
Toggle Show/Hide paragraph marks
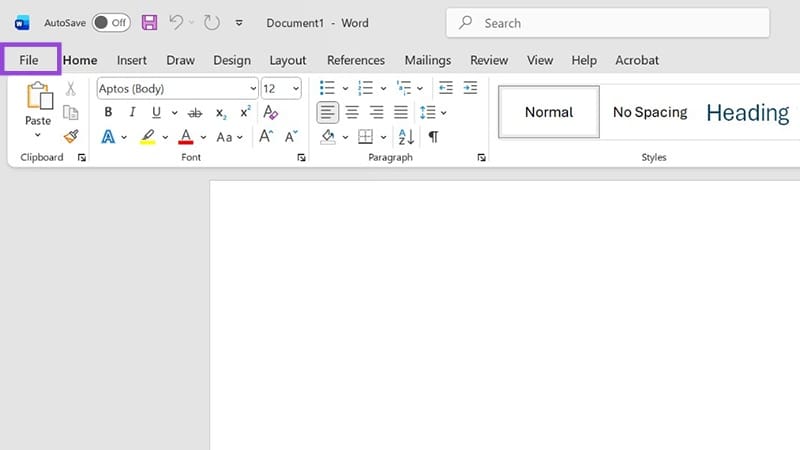pos(433,137)
